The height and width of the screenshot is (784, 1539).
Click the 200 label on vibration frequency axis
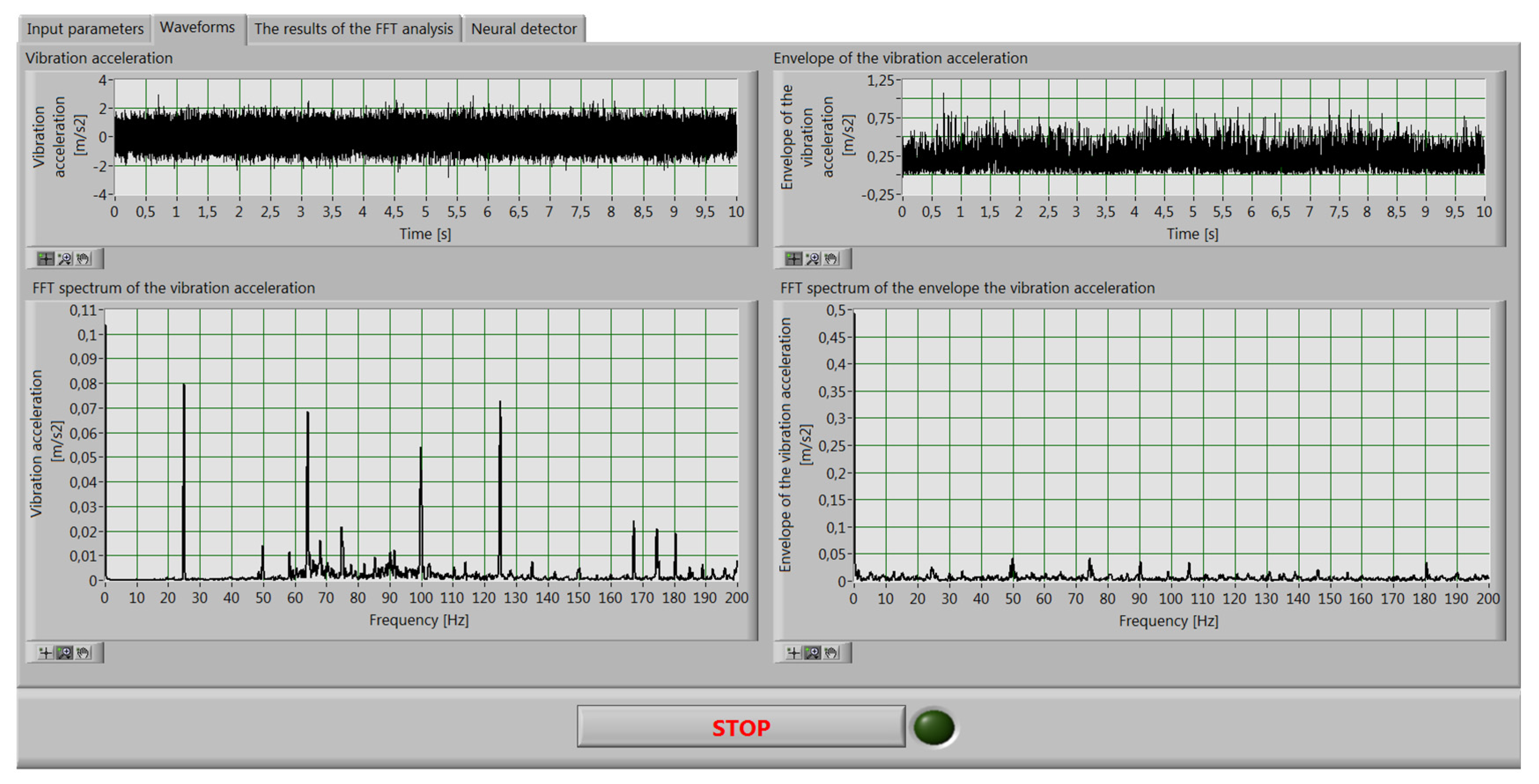(x=736, y=598)
